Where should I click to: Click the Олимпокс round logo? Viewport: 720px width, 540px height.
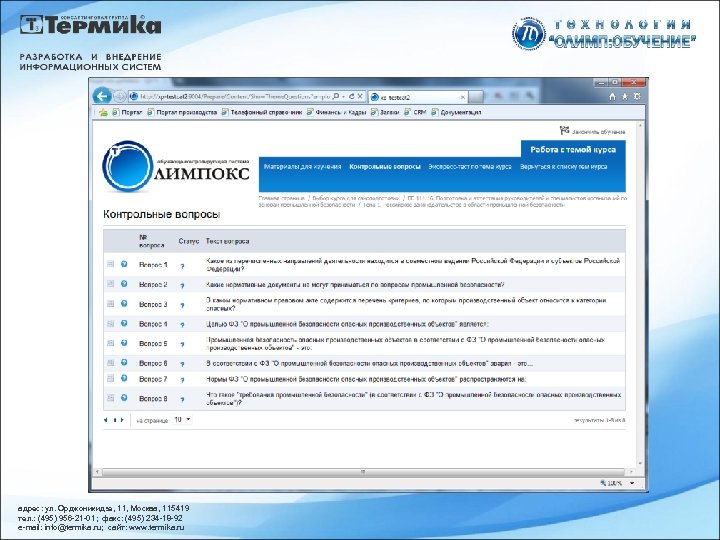[127, 166]
